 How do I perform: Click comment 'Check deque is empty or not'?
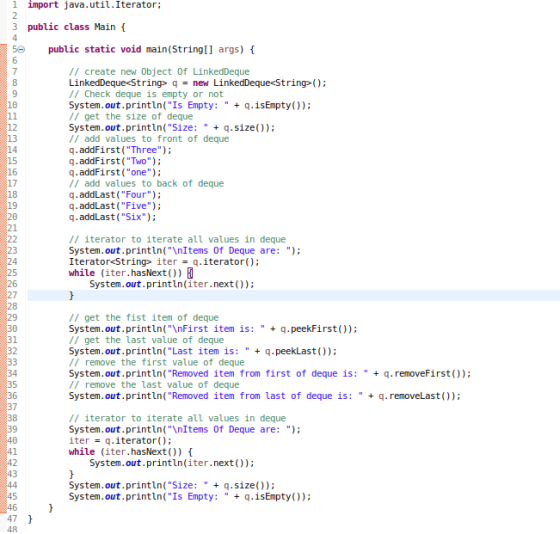146,94
